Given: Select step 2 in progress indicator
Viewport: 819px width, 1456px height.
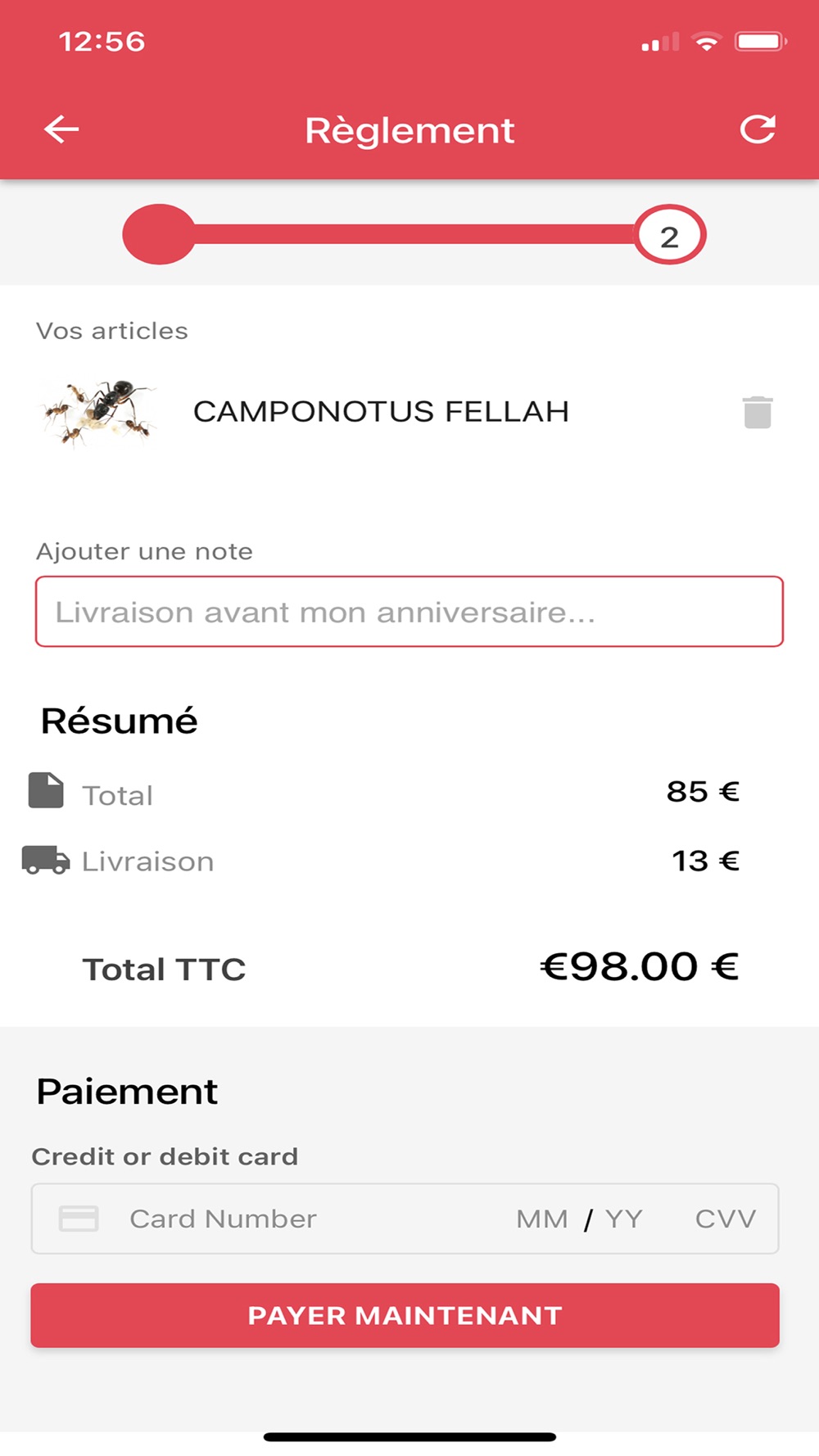Looking at the screenshot, I should (x=669, y=236).
